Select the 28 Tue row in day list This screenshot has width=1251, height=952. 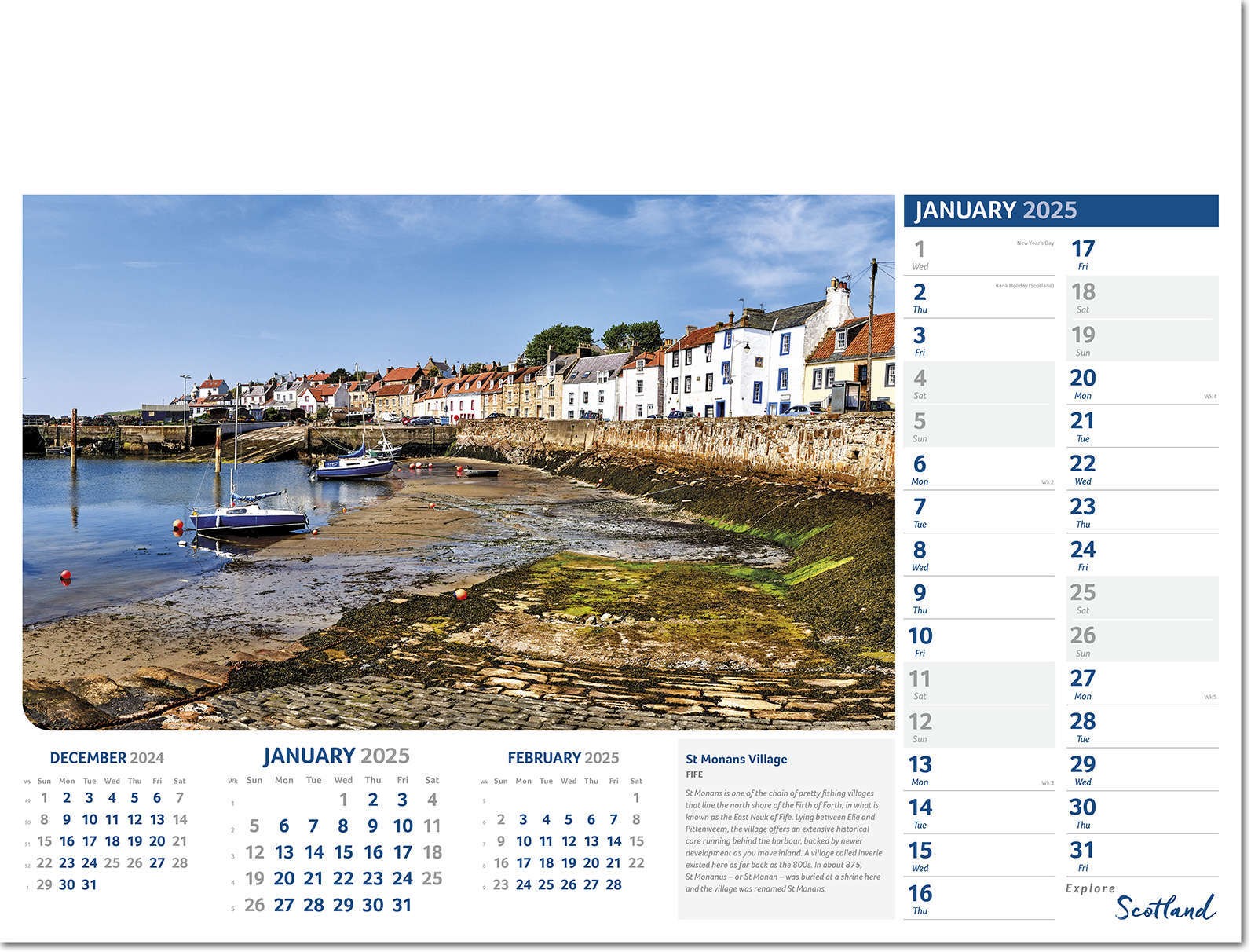1143,727
